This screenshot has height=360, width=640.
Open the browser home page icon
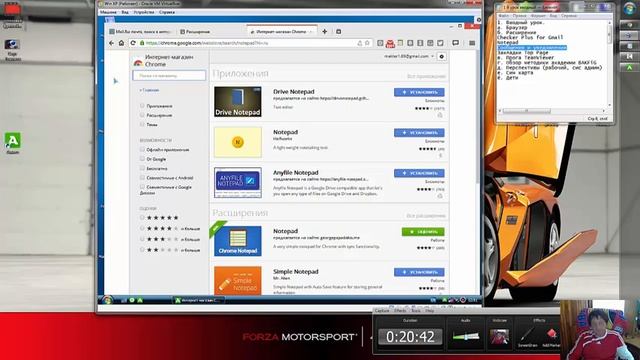(x=122, y=43)
